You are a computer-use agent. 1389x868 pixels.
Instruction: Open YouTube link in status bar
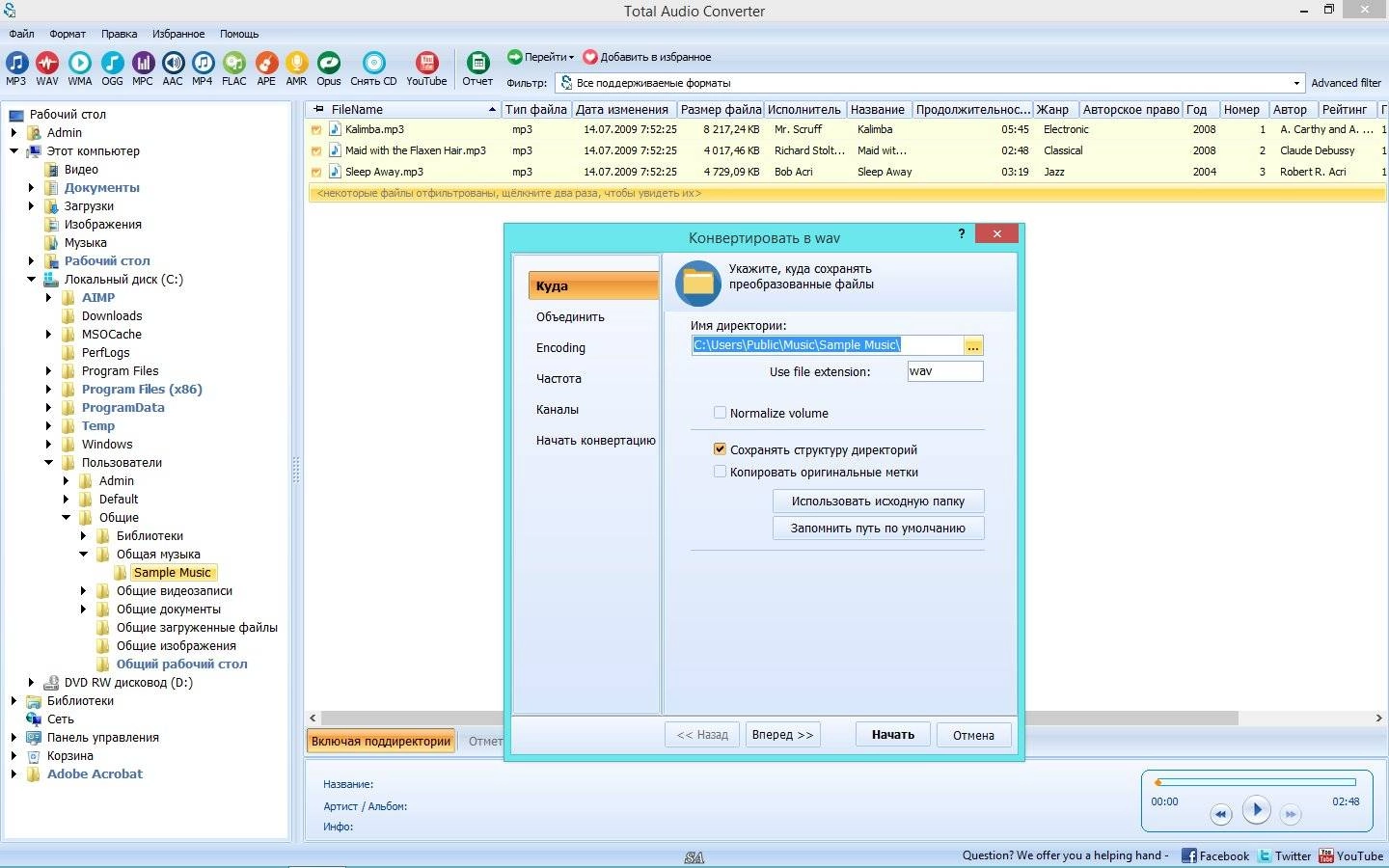(x=1351, y=855)
